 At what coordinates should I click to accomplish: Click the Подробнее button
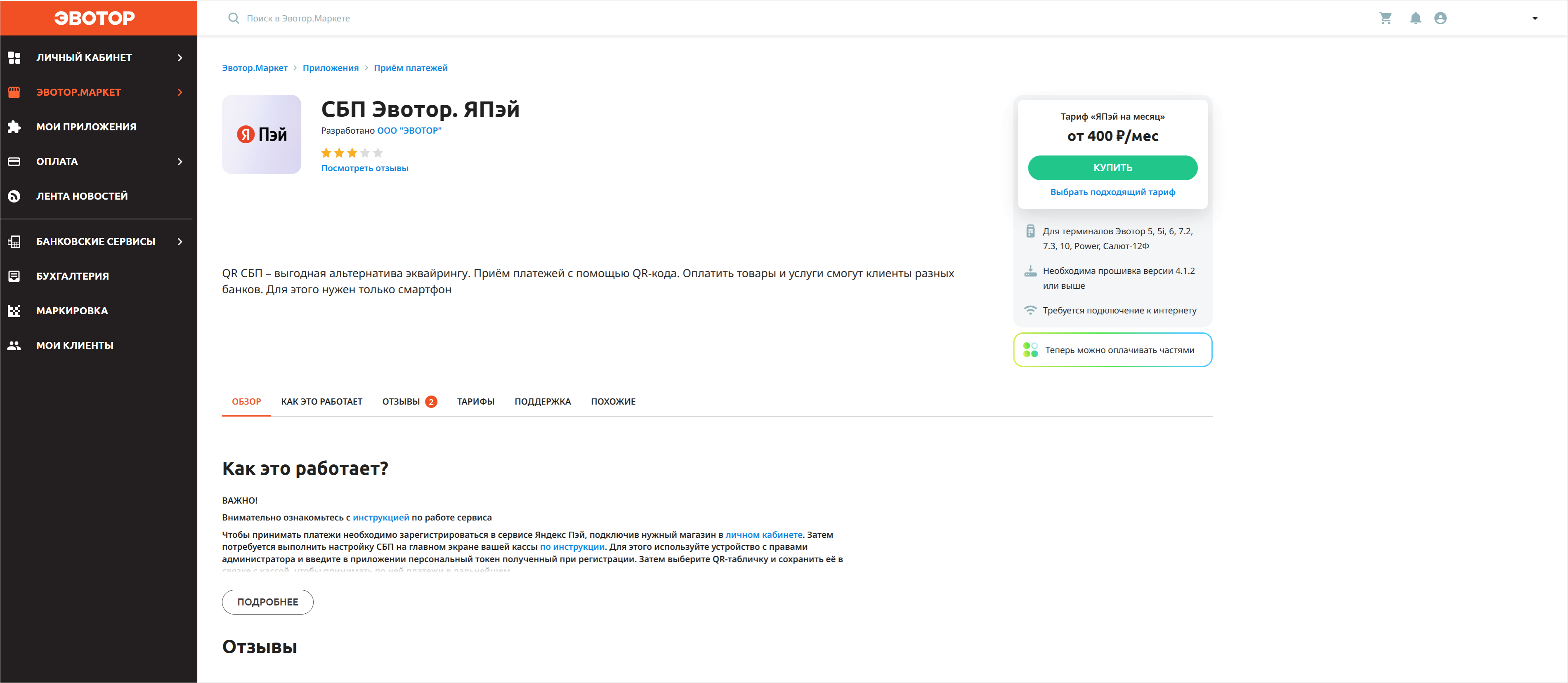[267, 602]
